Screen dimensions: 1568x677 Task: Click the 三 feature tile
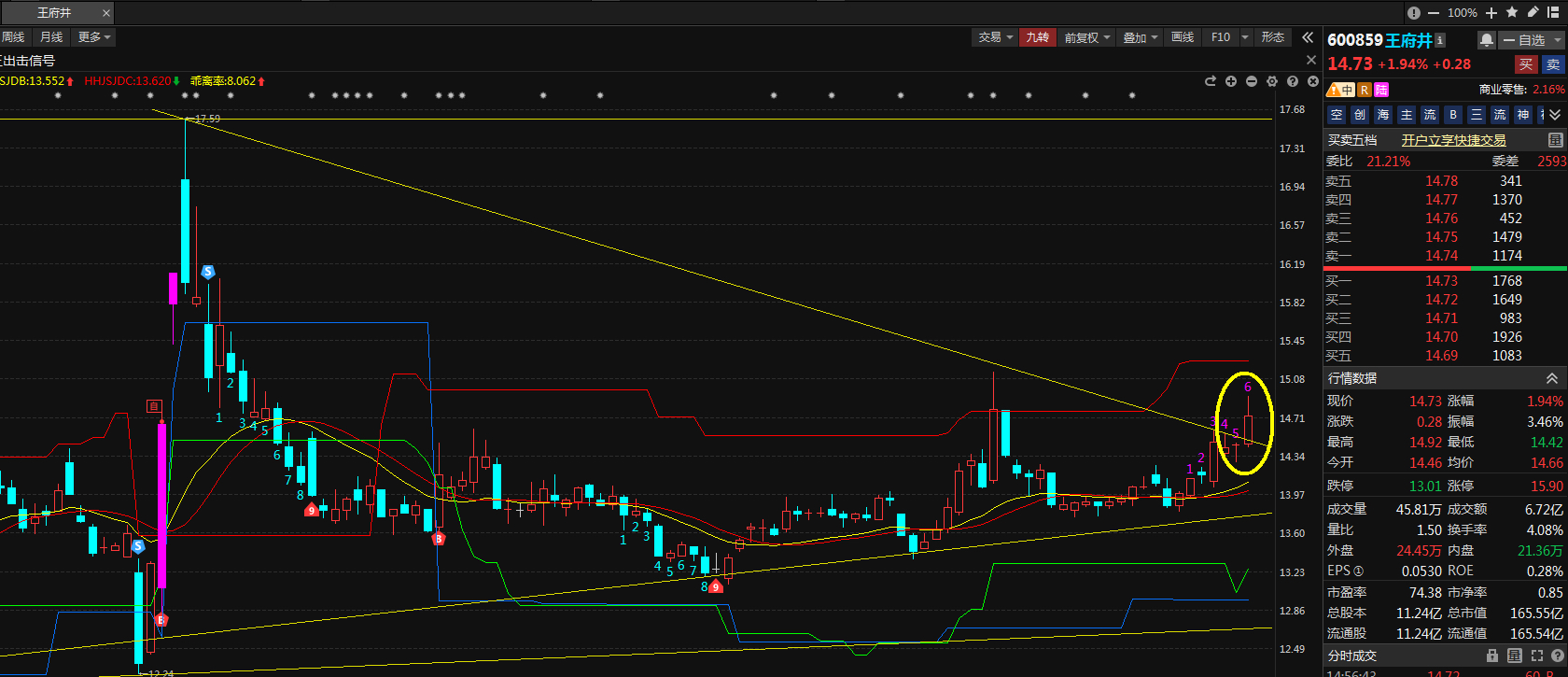1477,115
